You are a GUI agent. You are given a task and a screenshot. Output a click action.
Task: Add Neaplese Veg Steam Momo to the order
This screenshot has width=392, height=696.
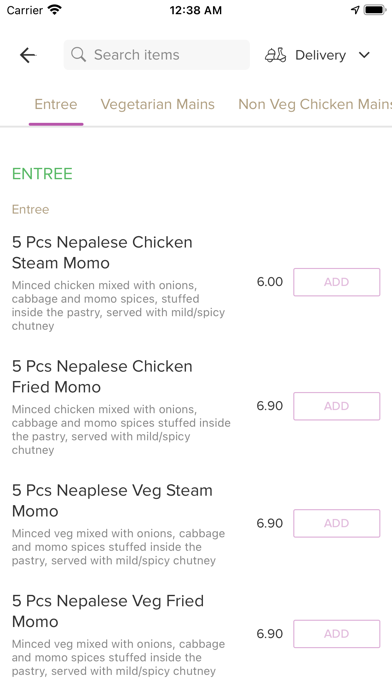coord(337,523)
